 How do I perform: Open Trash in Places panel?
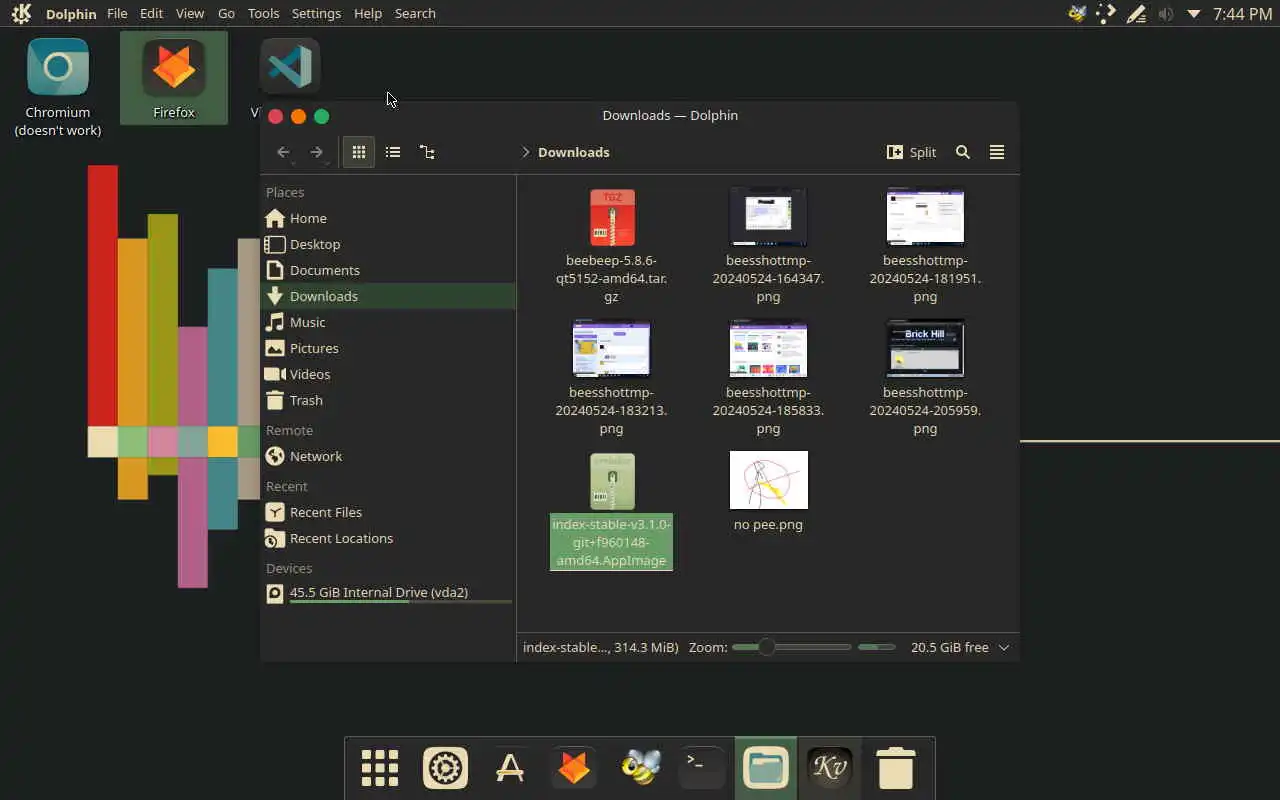coord(388,400)
